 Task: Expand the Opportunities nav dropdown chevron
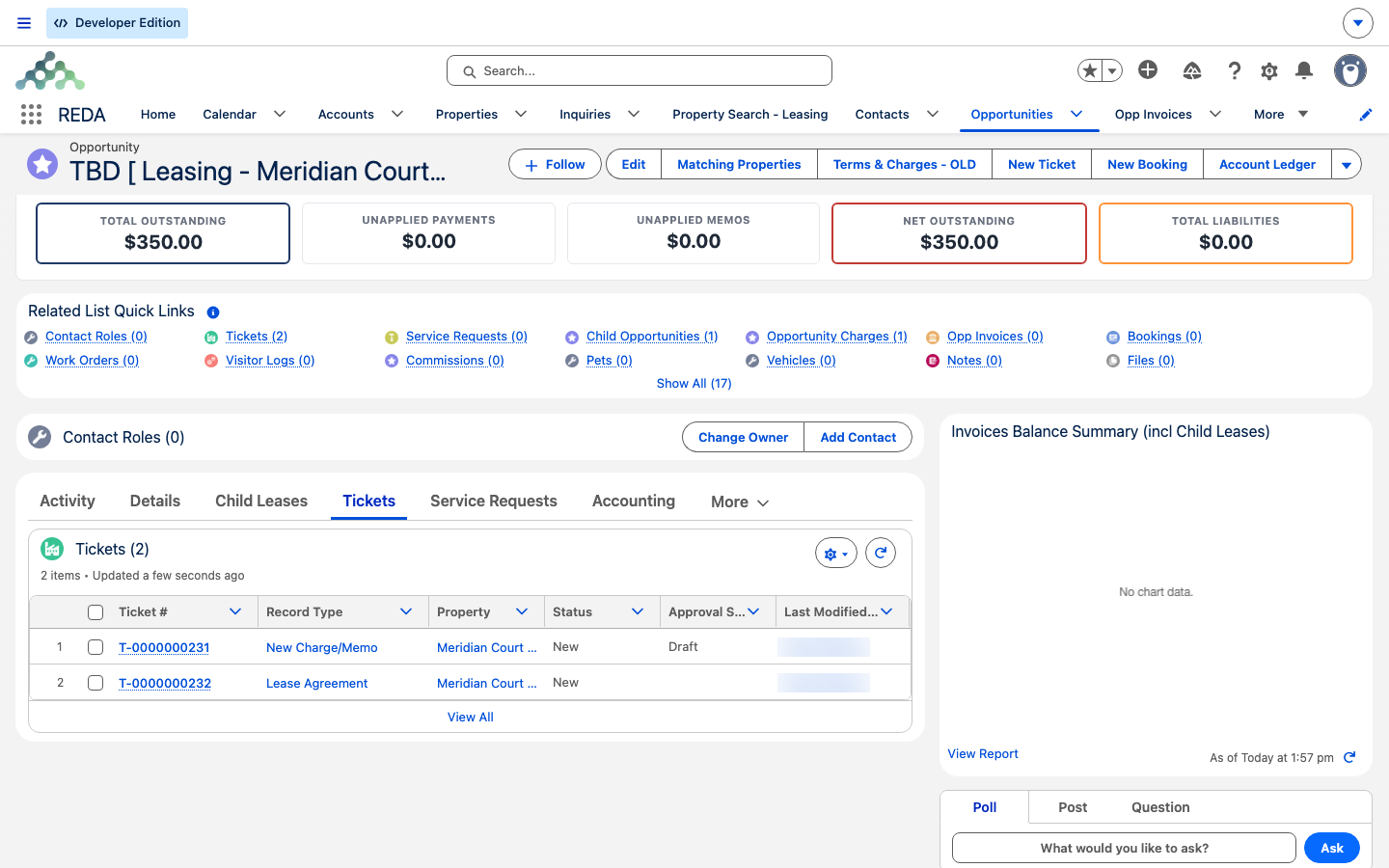pos(1076,114)
